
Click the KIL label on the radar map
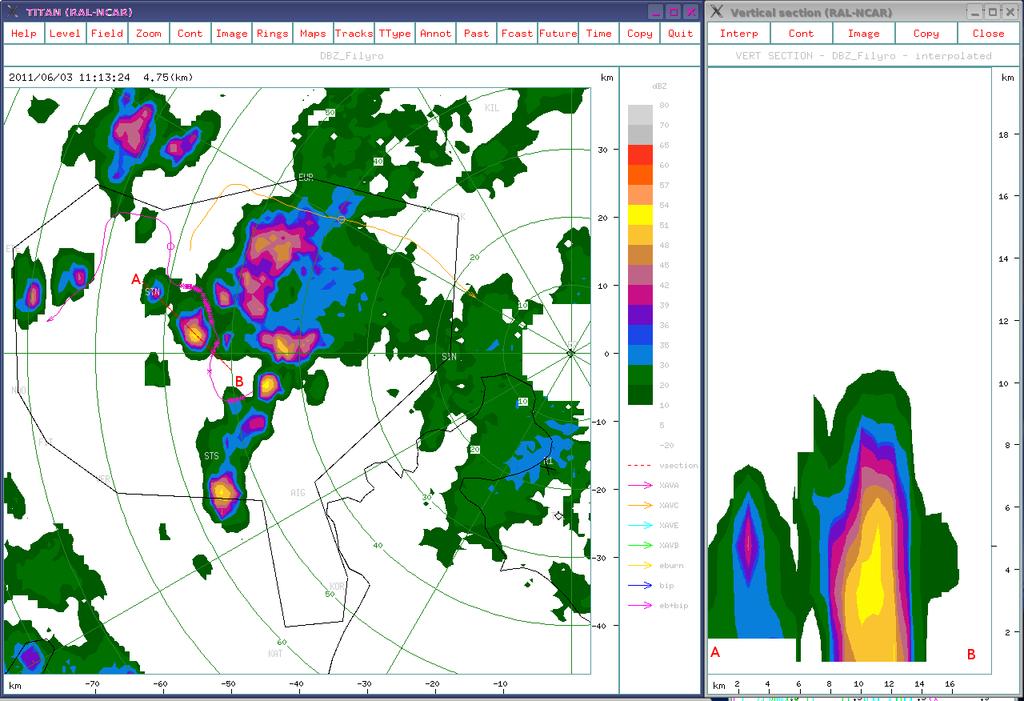pos(492,108)
